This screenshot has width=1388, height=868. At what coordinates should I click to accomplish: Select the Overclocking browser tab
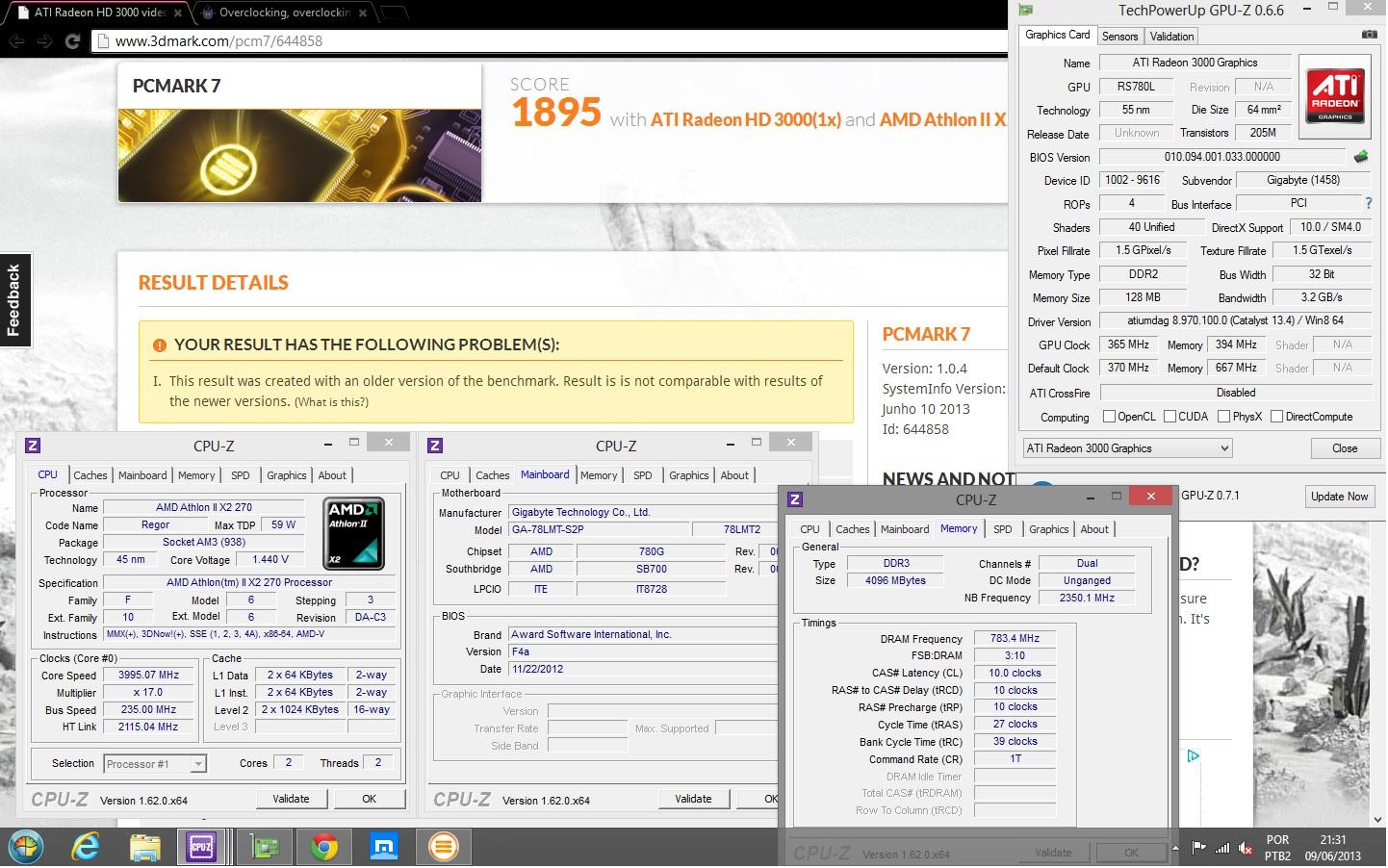tap(285, 13)
